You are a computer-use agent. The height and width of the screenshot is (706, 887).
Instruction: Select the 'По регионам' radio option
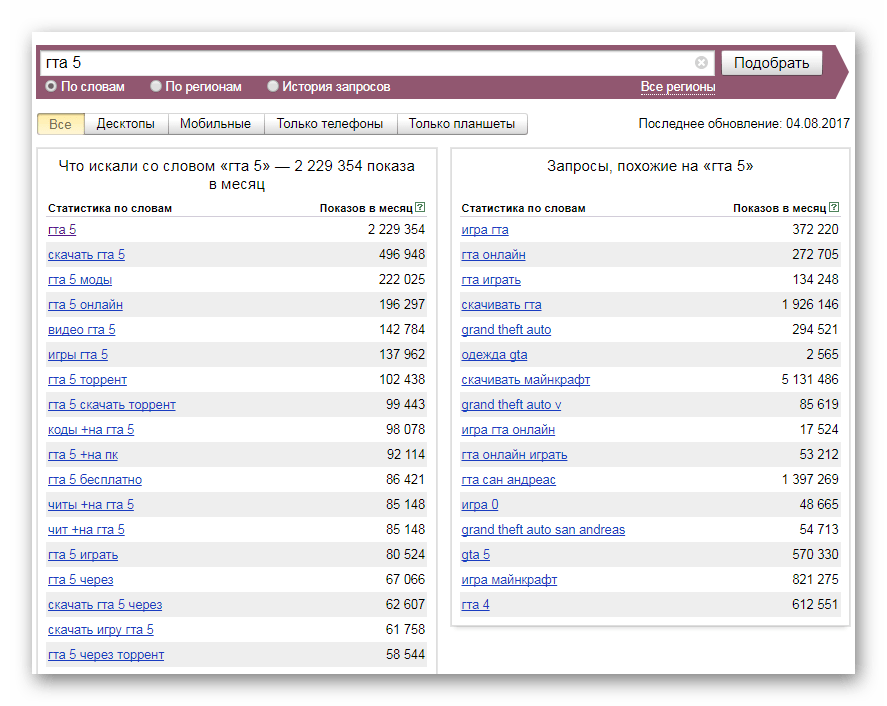coord(196,87)
